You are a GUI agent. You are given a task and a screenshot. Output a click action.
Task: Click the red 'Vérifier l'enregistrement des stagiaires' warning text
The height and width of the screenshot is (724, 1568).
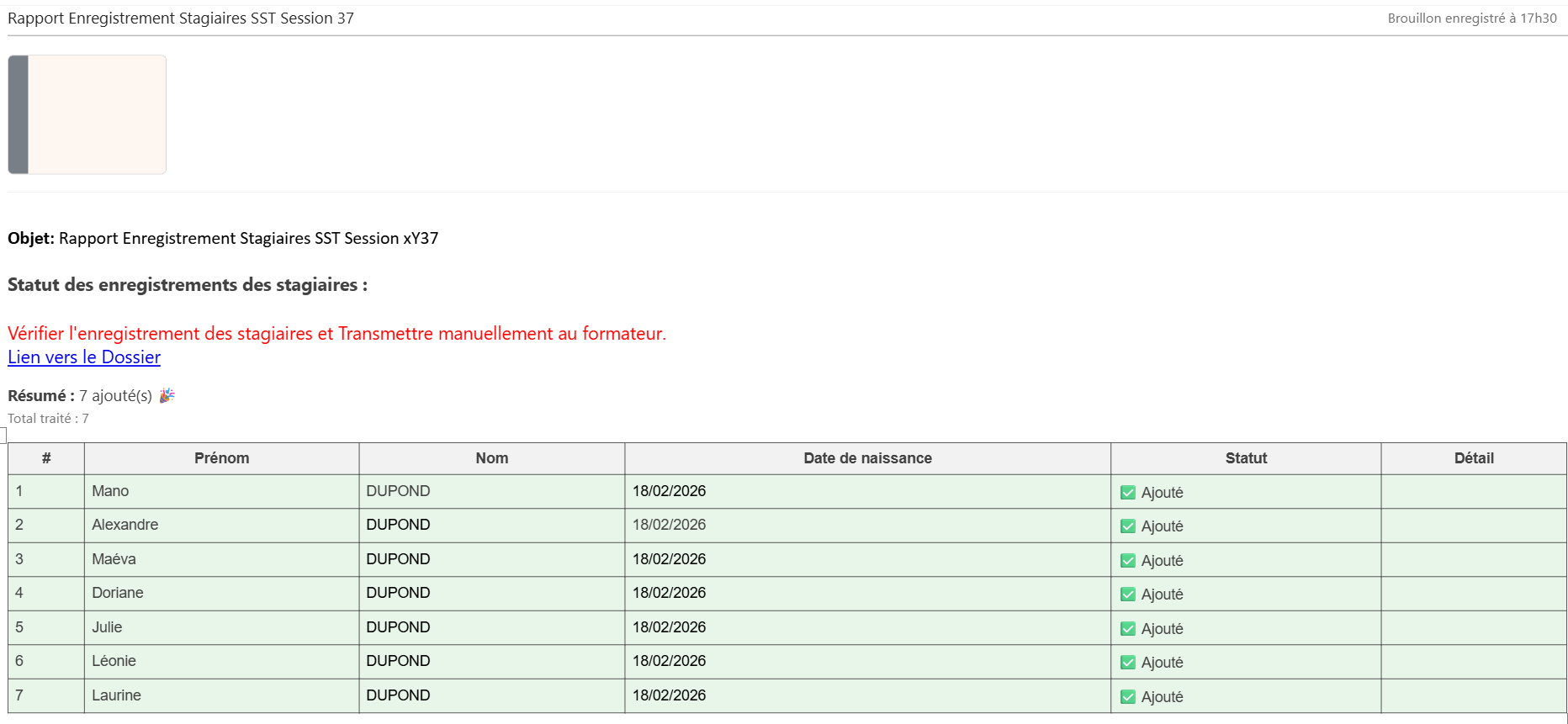pyautogui.click(x=336, y=334)
